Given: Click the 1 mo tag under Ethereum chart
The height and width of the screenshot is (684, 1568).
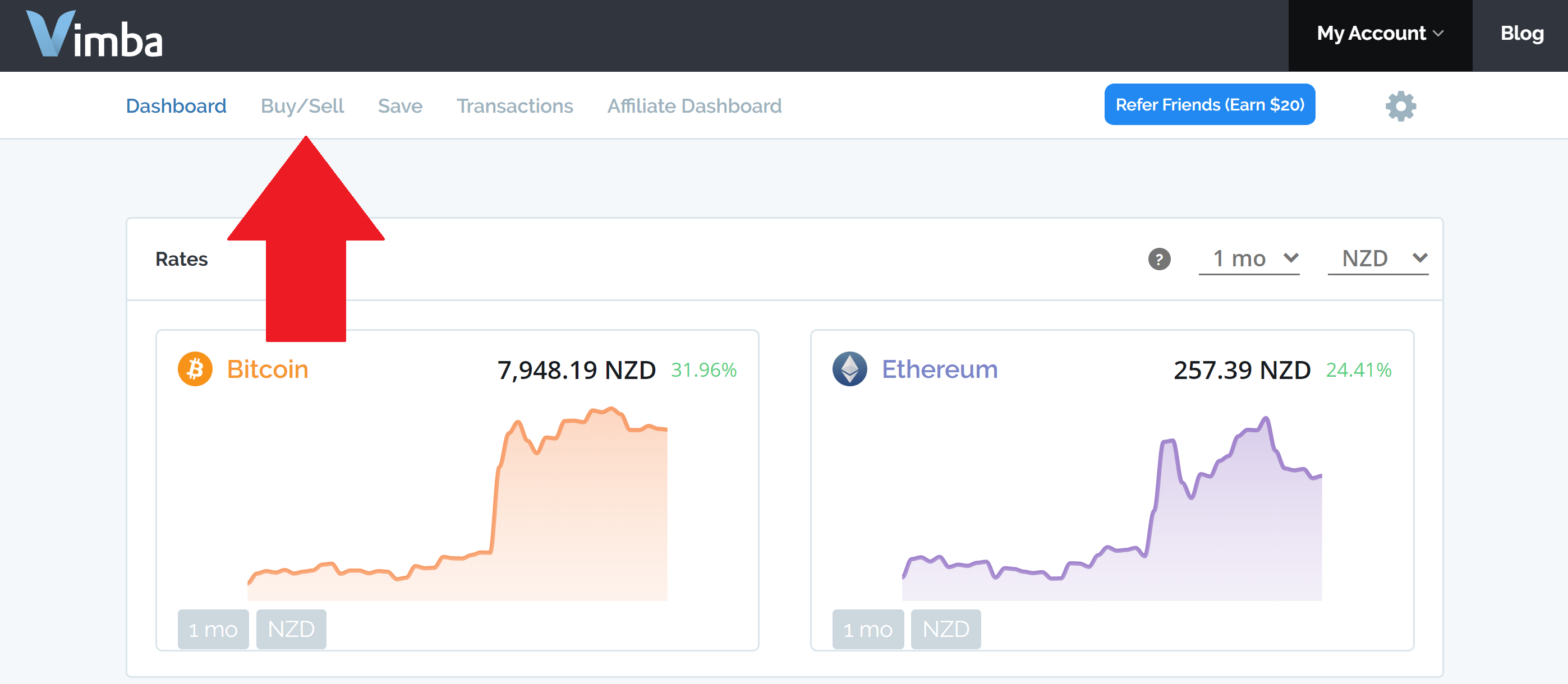Looking at the screenshot, I should pos(868,628).
